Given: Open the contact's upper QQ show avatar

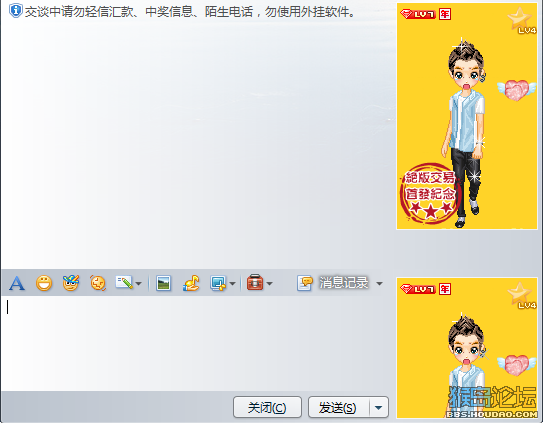Looking at the screenshot, I should (467, 116).
